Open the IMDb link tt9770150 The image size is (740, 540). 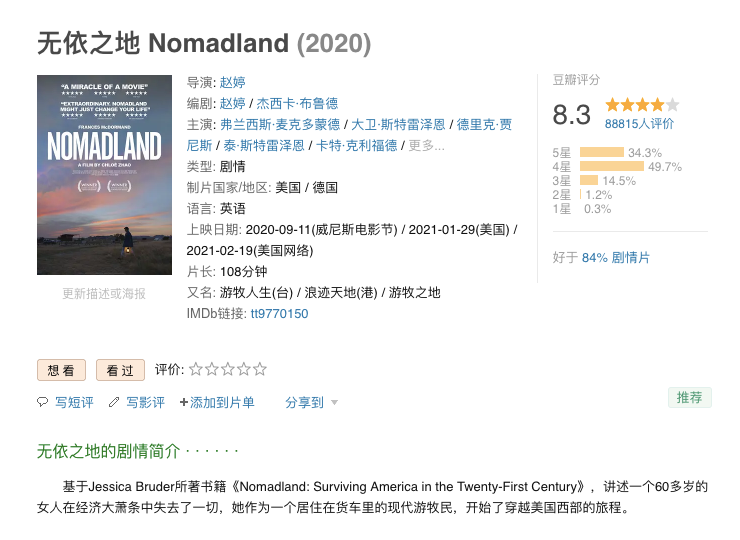(279, 314)
